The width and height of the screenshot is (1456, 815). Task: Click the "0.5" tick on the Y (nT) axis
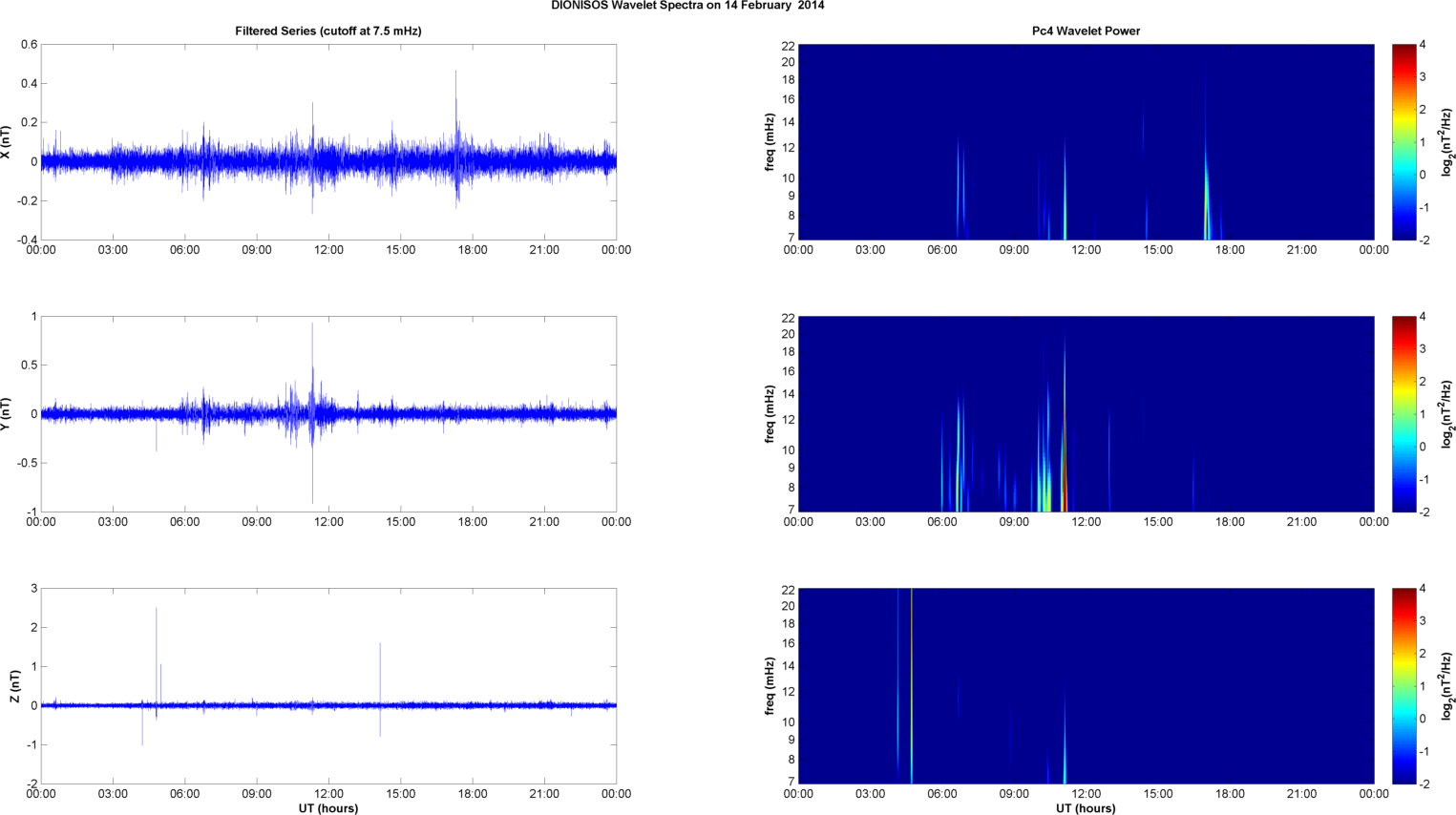(29, 366)
